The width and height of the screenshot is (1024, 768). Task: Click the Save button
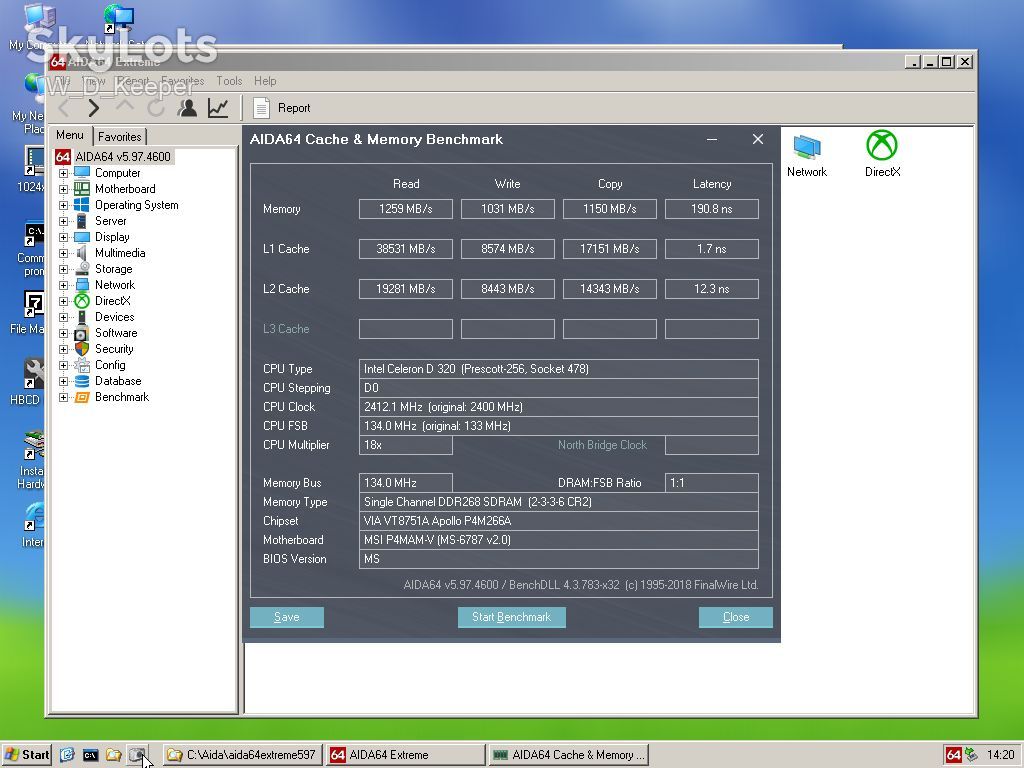(x=287, y=617)
